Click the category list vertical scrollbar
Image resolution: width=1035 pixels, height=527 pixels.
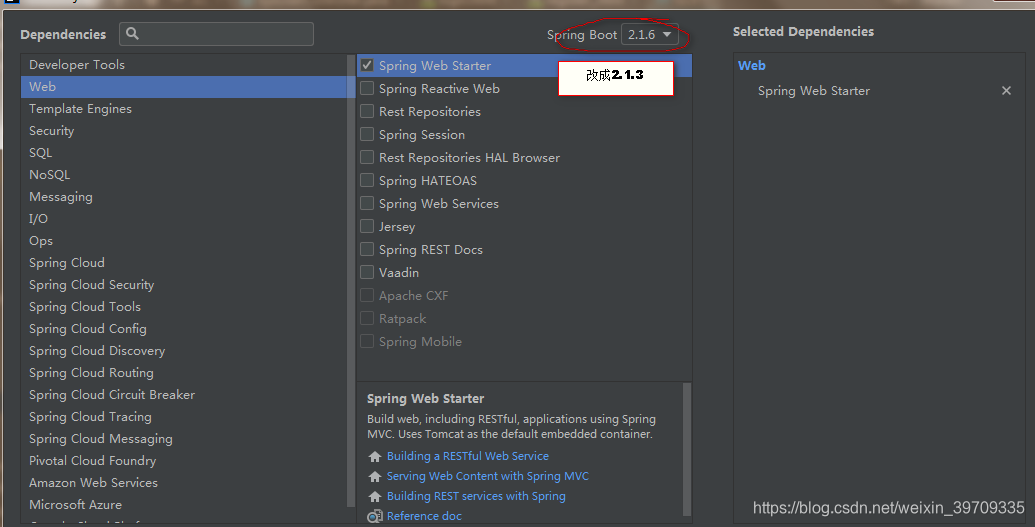[x=351, y=281]
